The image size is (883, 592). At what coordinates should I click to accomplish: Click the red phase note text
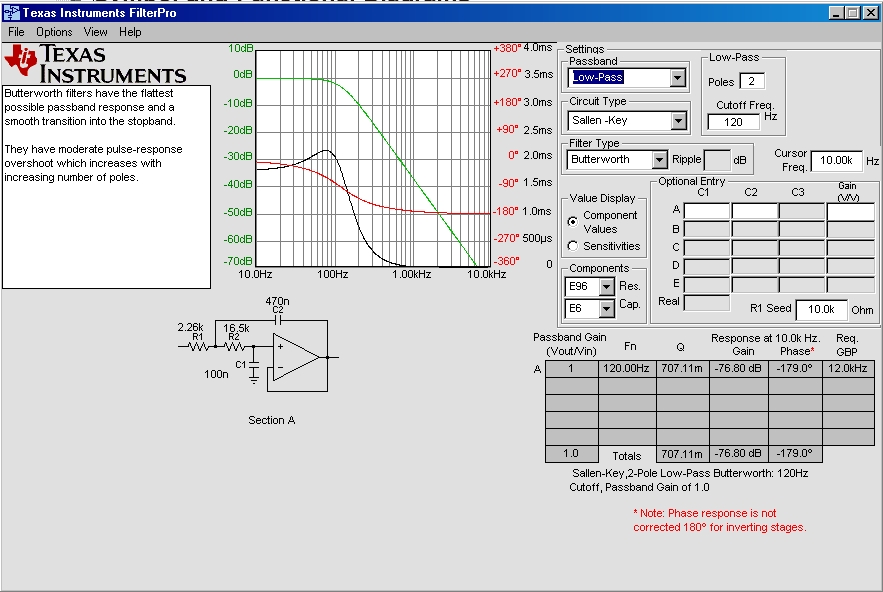pyautogui.click(x=720, y=520)
